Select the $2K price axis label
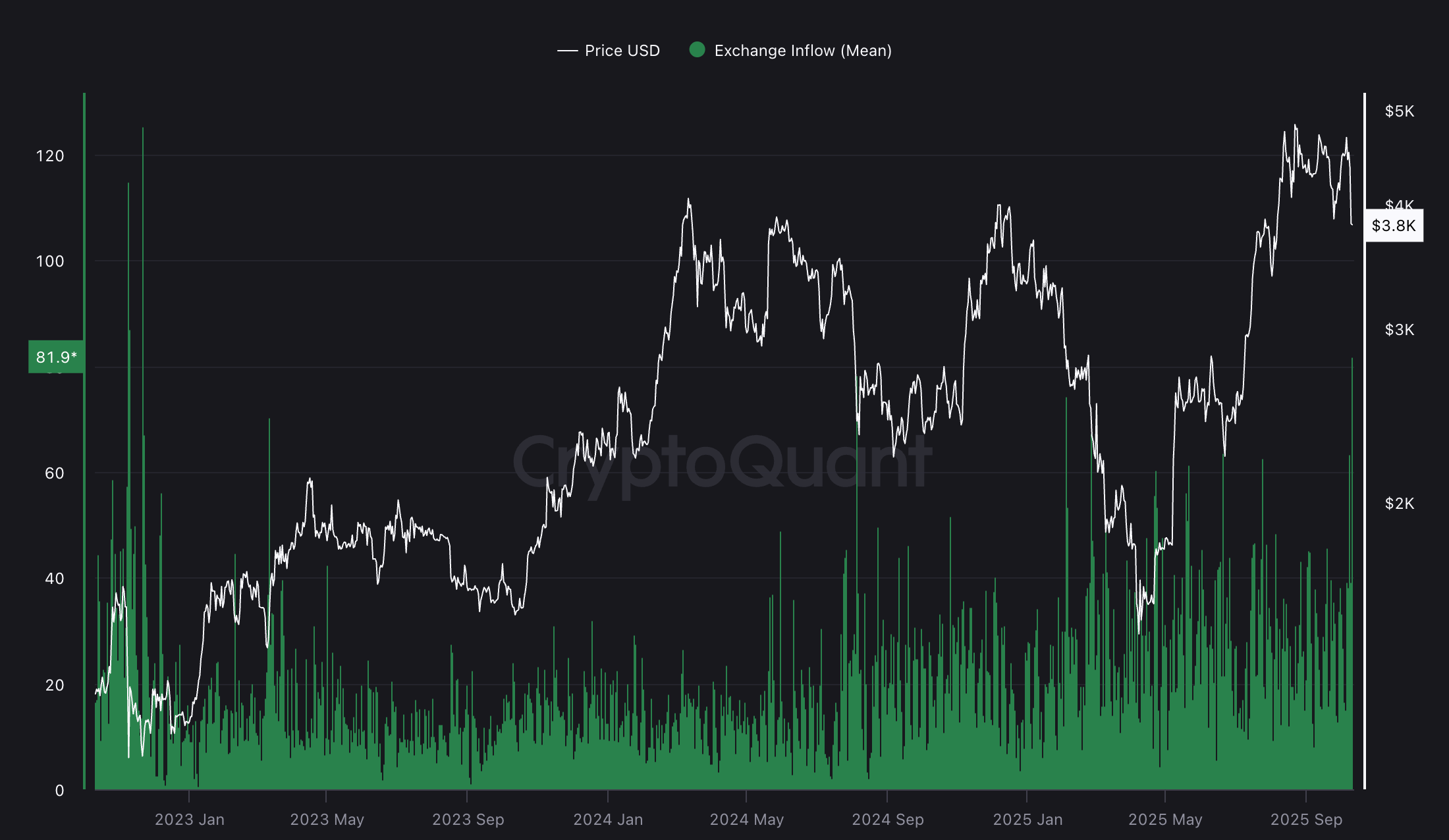Image resolution: width=1449 pixels, height=840 pixels. (1399, 504)
